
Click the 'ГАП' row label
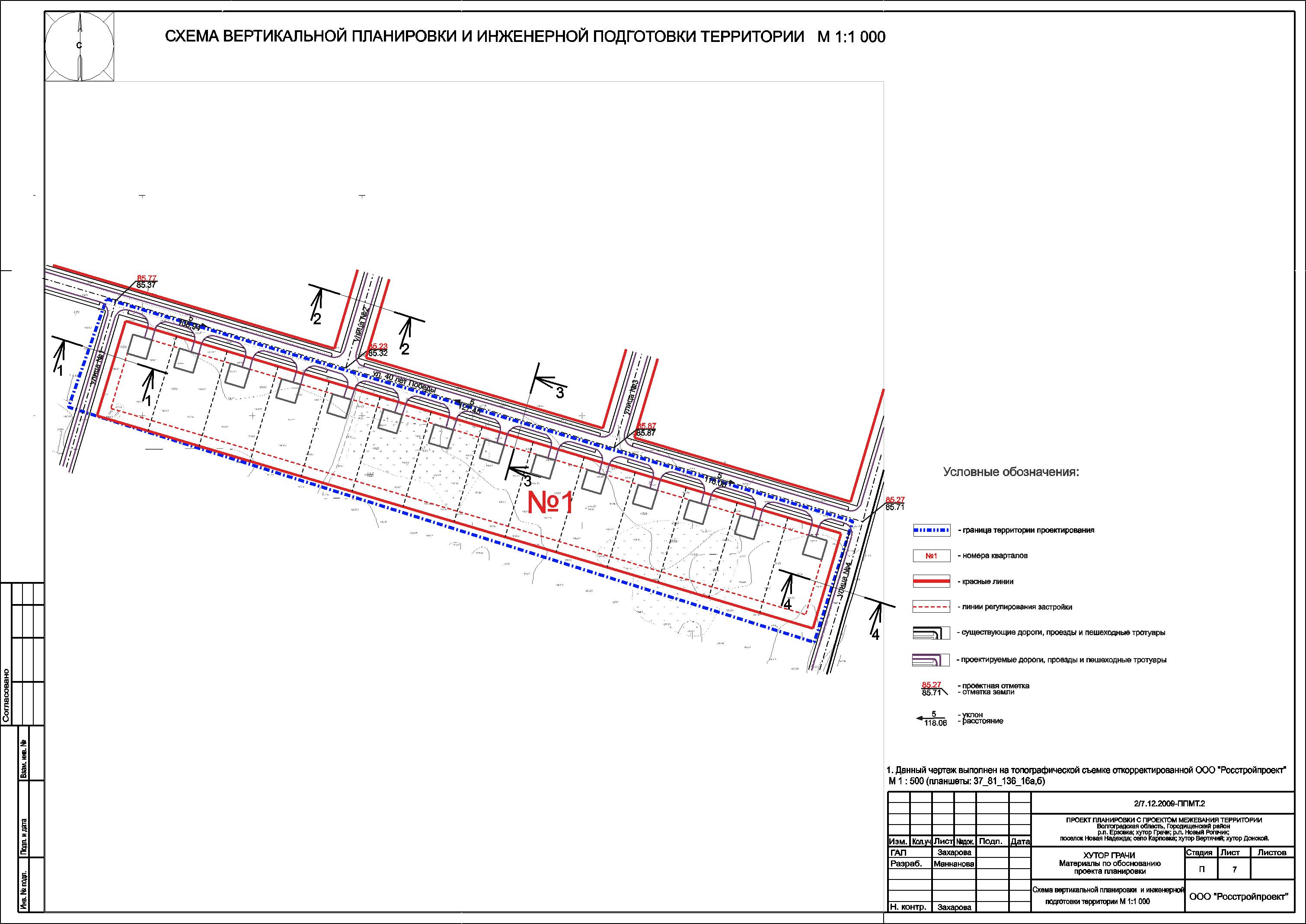click(899, 852)
